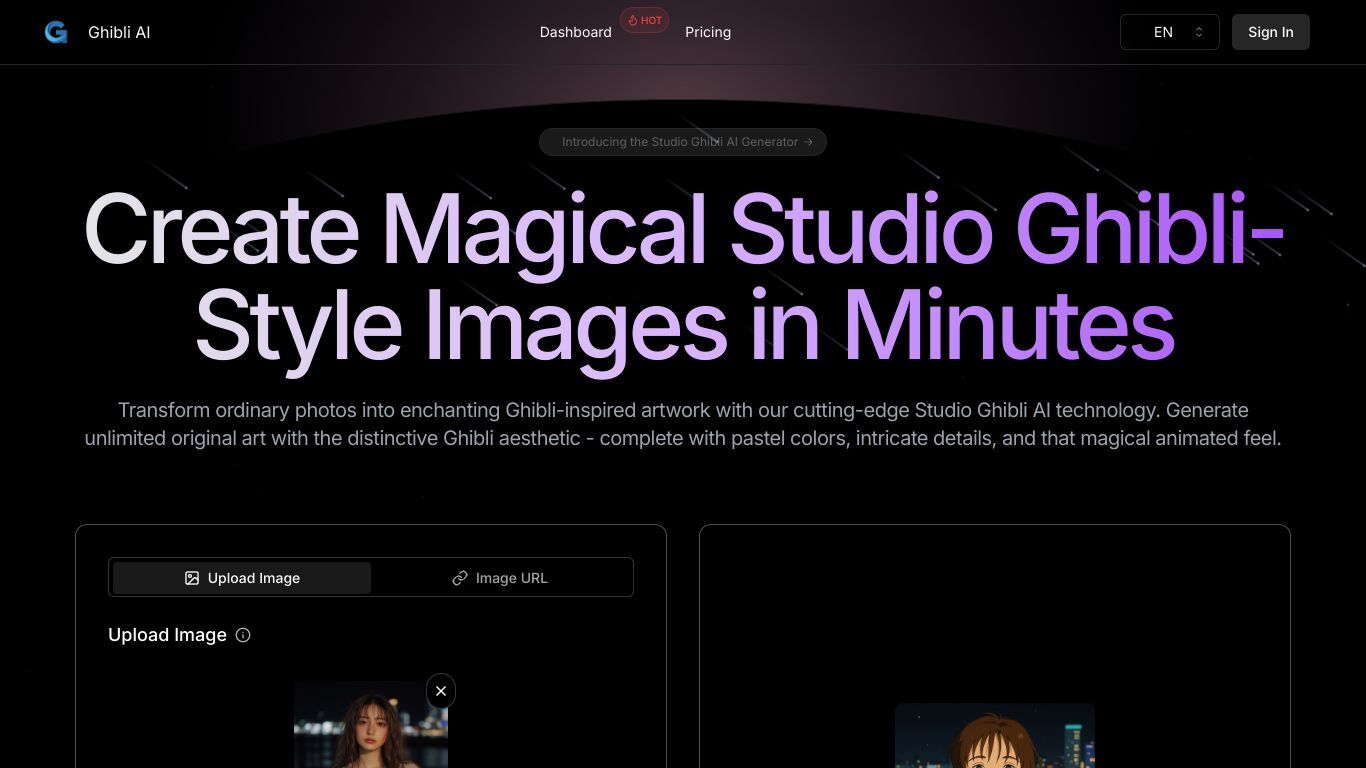Image resolution: width=1366 pixels, height=768 pixels.
Task: Click the HOT flame badge
Action: pos(645,20)
